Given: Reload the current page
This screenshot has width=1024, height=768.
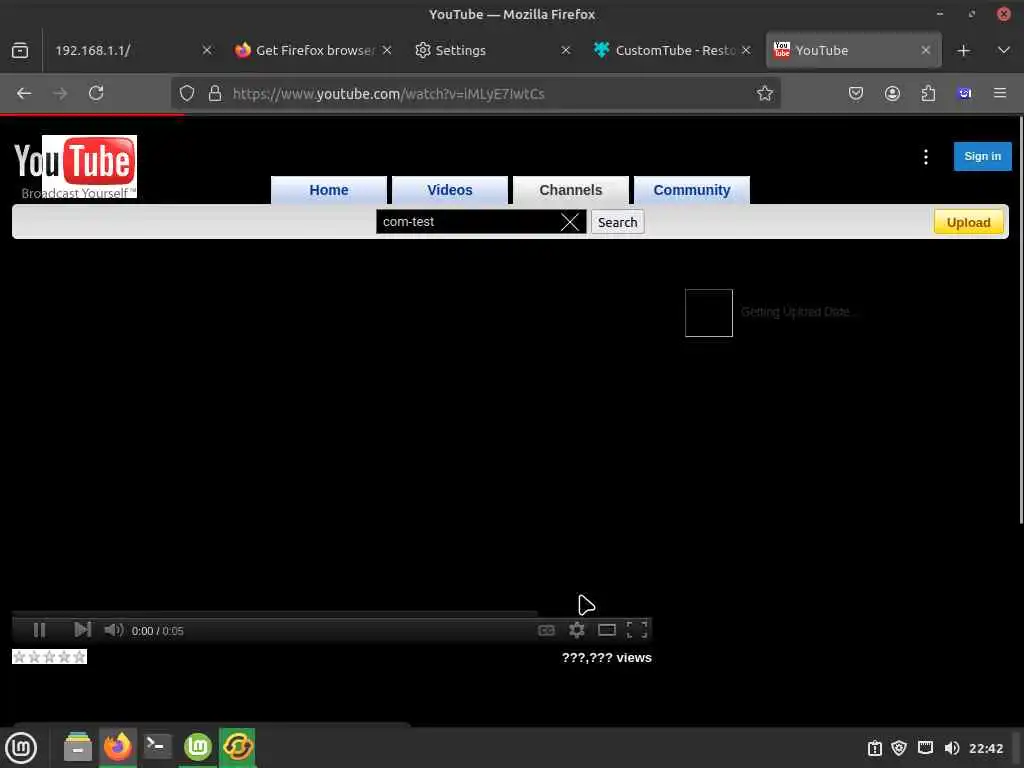Looking at the screenshot, I should (96, 93).
